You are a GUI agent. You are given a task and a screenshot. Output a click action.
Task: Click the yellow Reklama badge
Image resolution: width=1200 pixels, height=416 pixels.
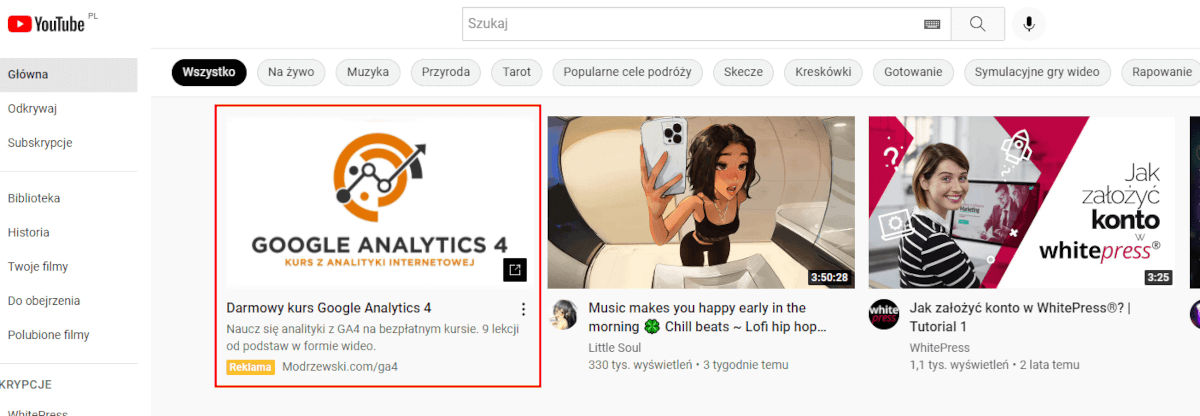(251, 367)
